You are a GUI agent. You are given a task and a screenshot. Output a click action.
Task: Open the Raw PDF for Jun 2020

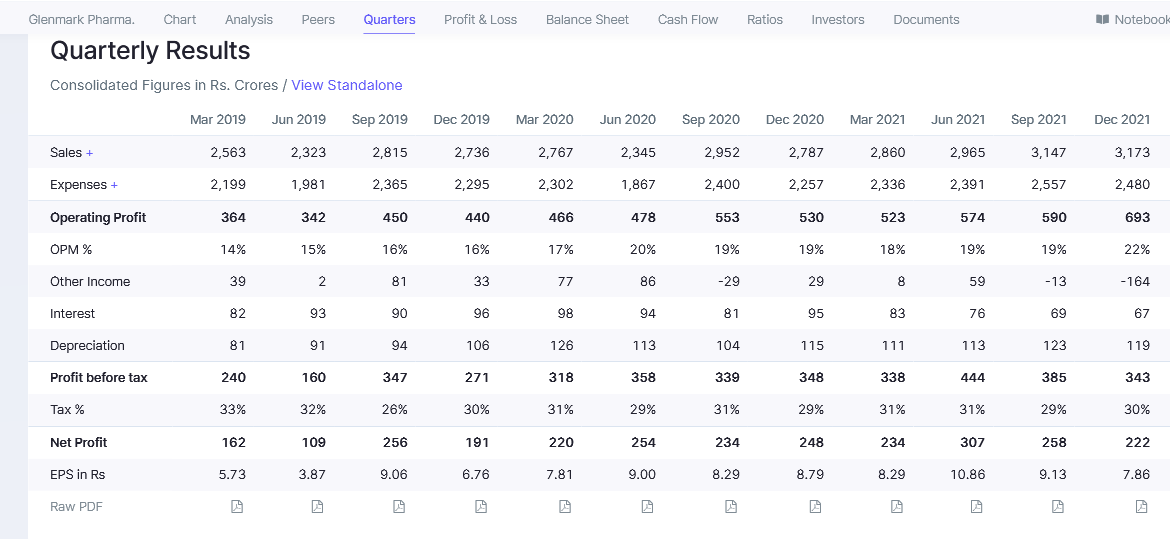coord(647,507)
